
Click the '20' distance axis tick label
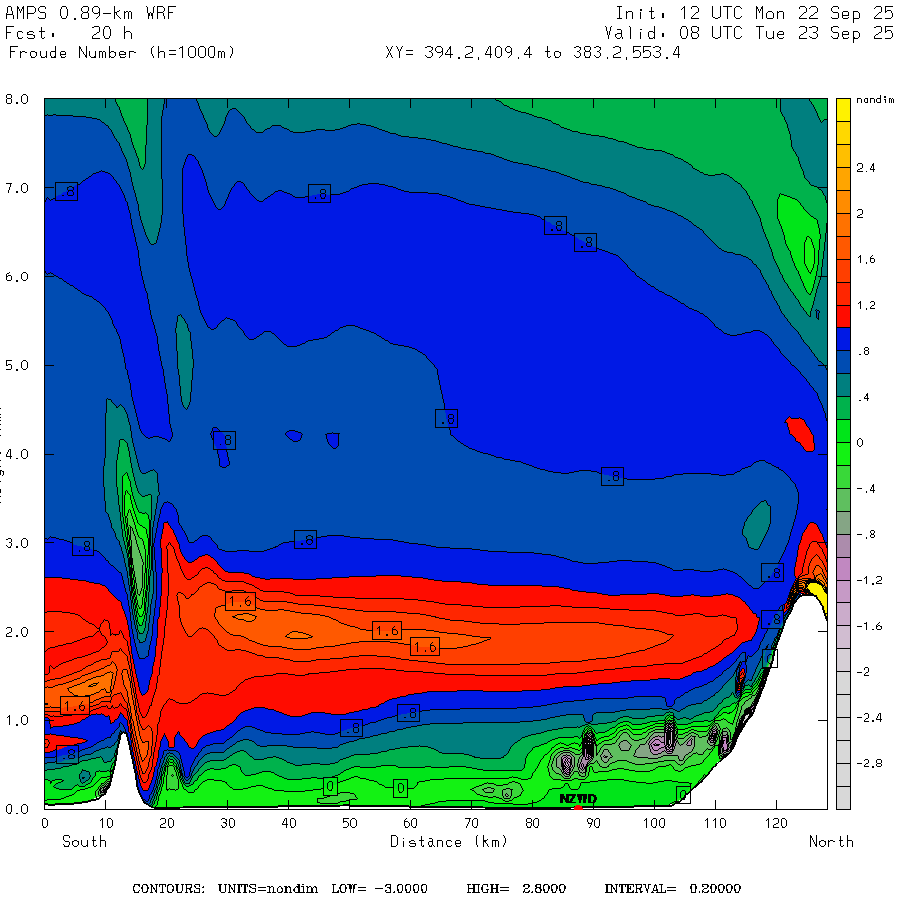pyautogui.click(x=166, y=823)
